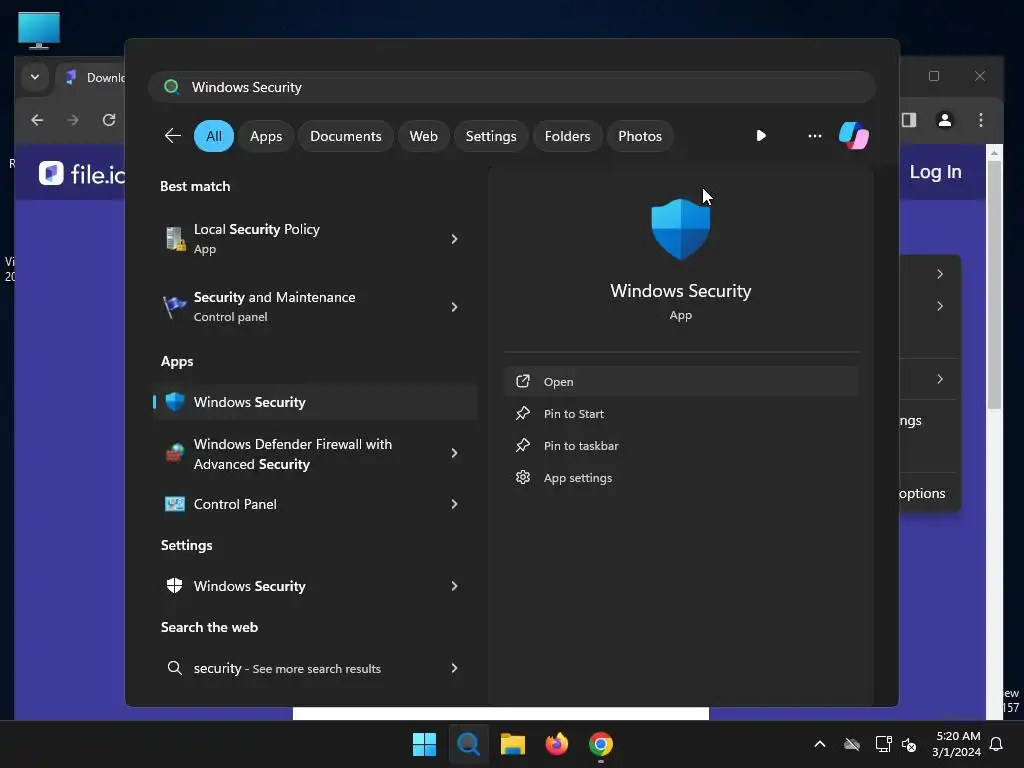Expand Security and Maintenance result chevron
The image size is (1024, 768).
[x=455, y=306]
